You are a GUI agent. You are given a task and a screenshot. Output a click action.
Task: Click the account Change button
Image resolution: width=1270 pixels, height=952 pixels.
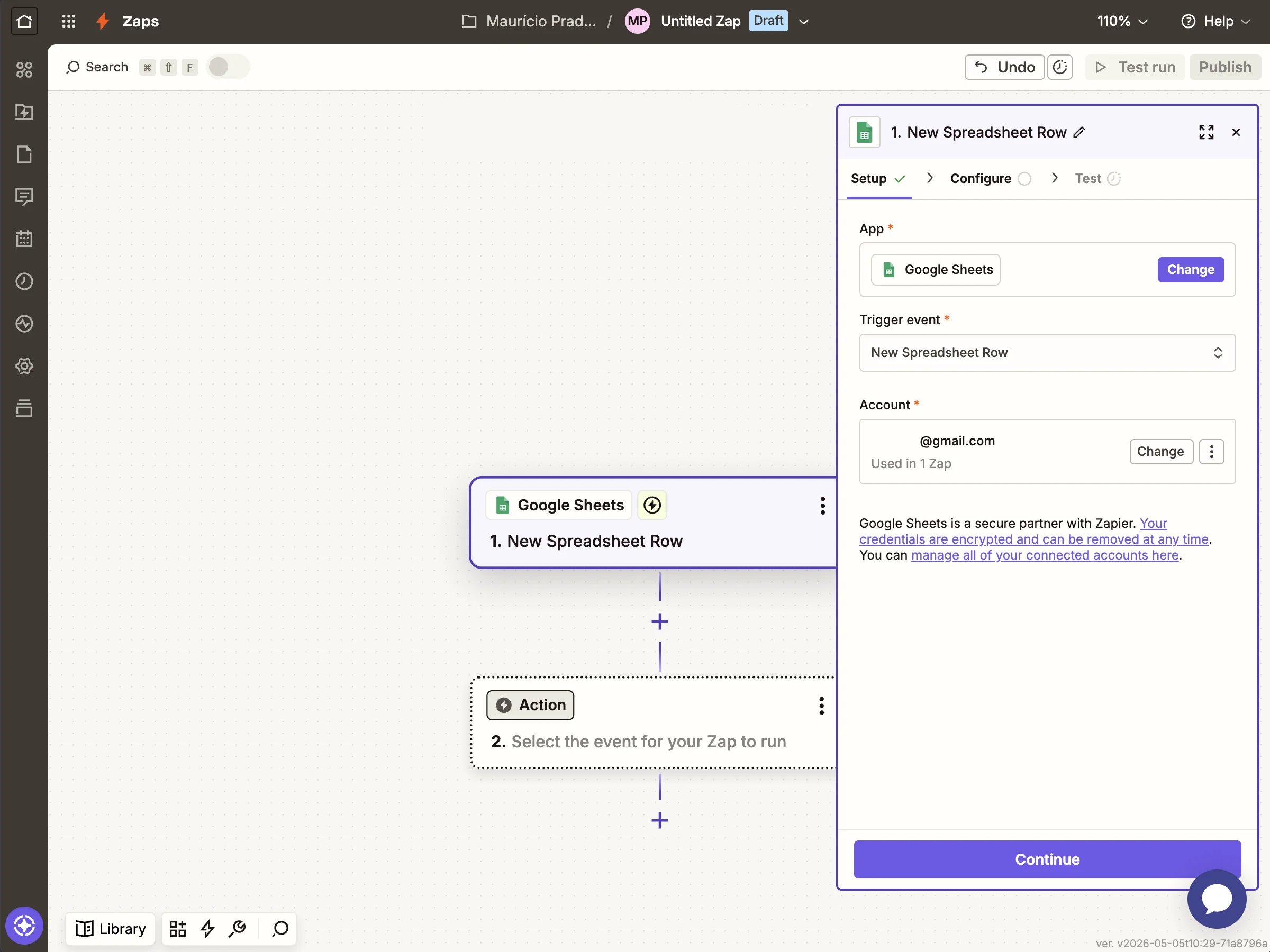pyautogui.click(x=1160, y=452)
